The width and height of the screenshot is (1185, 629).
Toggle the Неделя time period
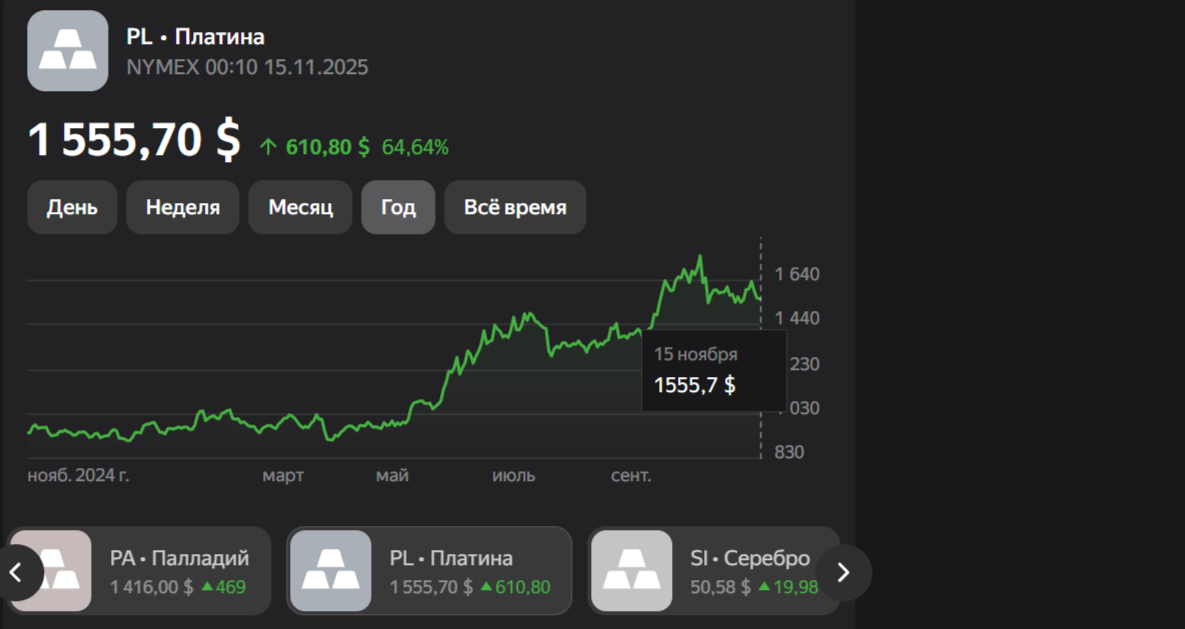(x=182, y=207)
